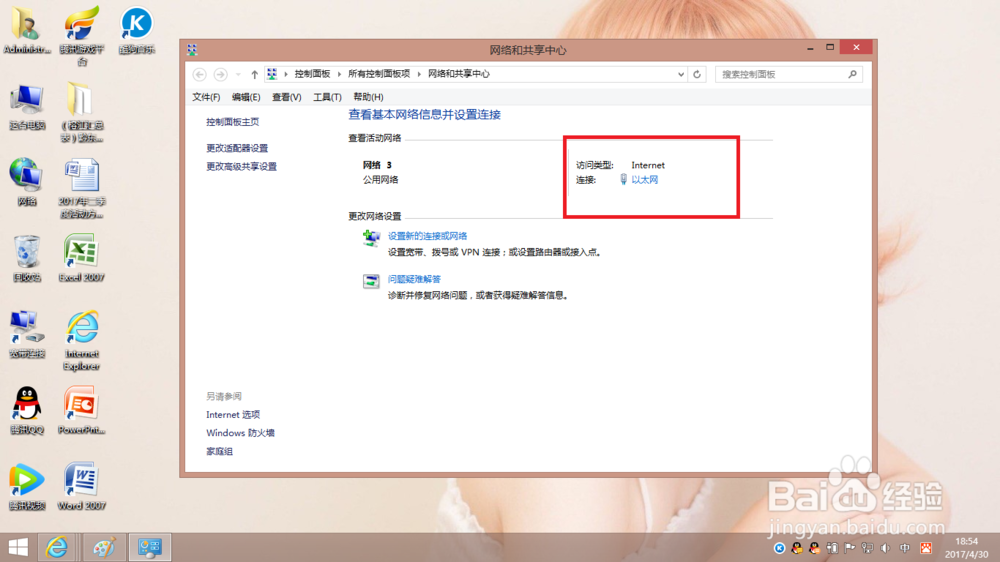Open Windows 防火墙 link
This screenshot has height=562, width=1000.
pyautogui.click(x=240, y=433)
